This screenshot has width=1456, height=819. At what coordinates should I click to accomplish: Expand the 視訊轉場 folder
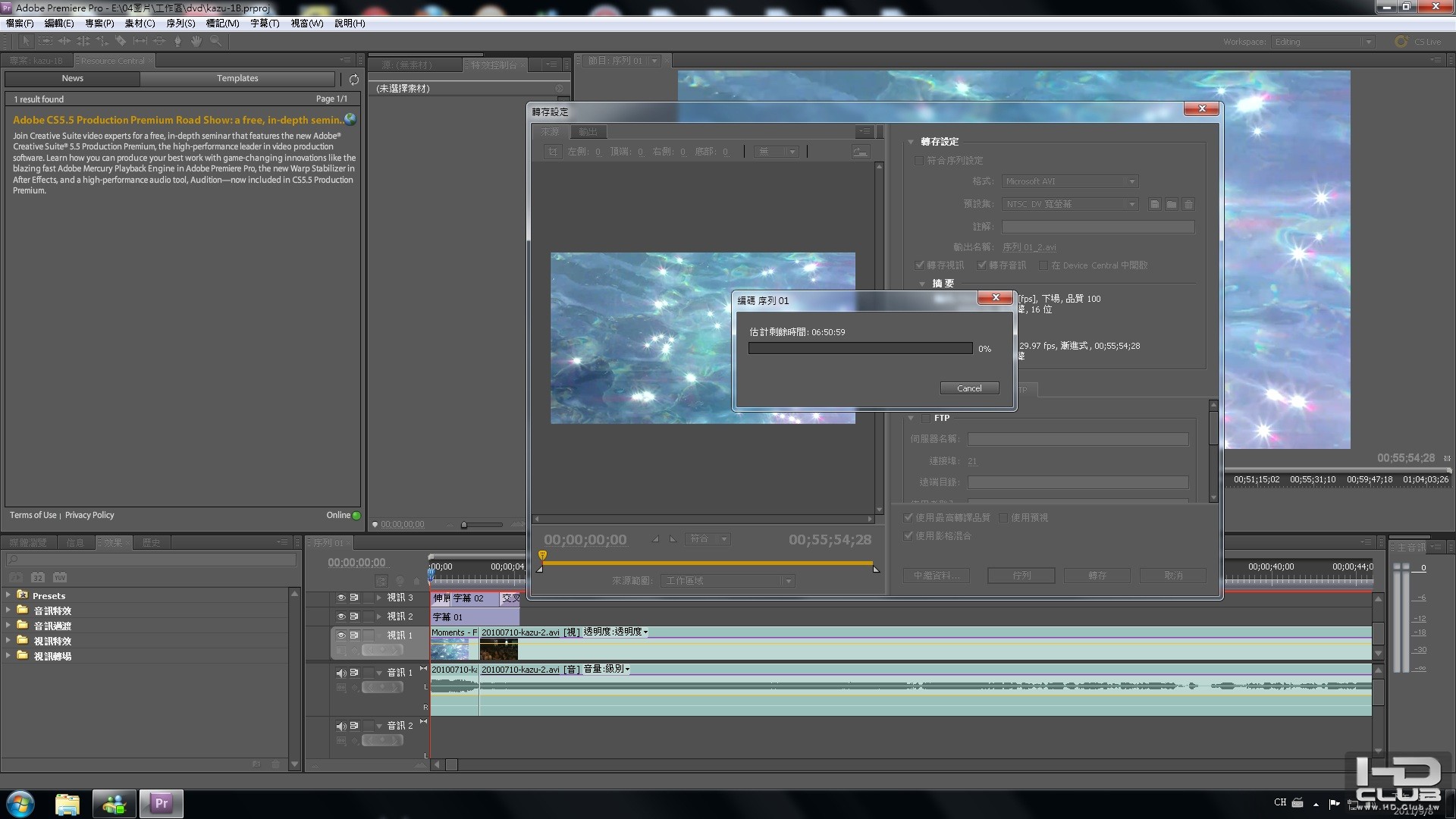coord(8,656)
